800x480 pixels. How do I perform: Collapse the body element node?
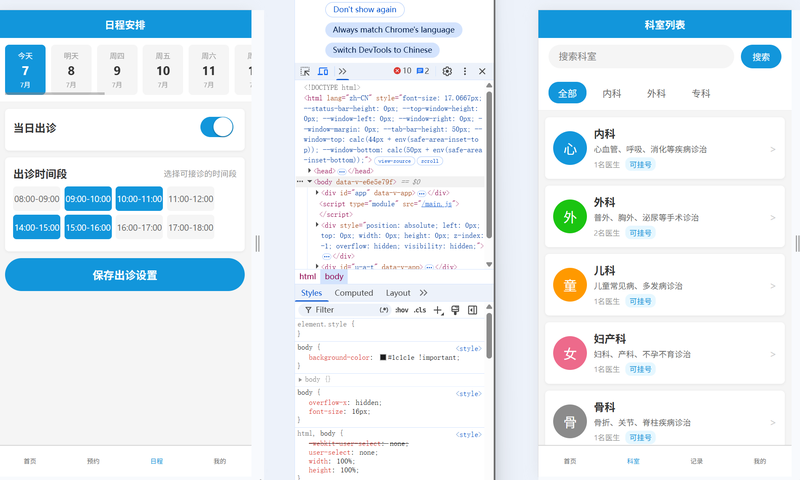[x=310, y=182]
